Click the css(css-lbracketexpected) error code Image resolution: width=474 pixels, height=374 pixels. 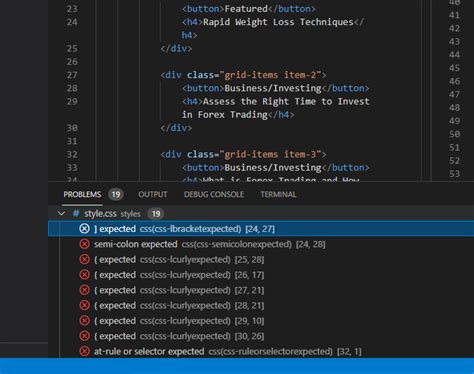(x=190, y=229)
